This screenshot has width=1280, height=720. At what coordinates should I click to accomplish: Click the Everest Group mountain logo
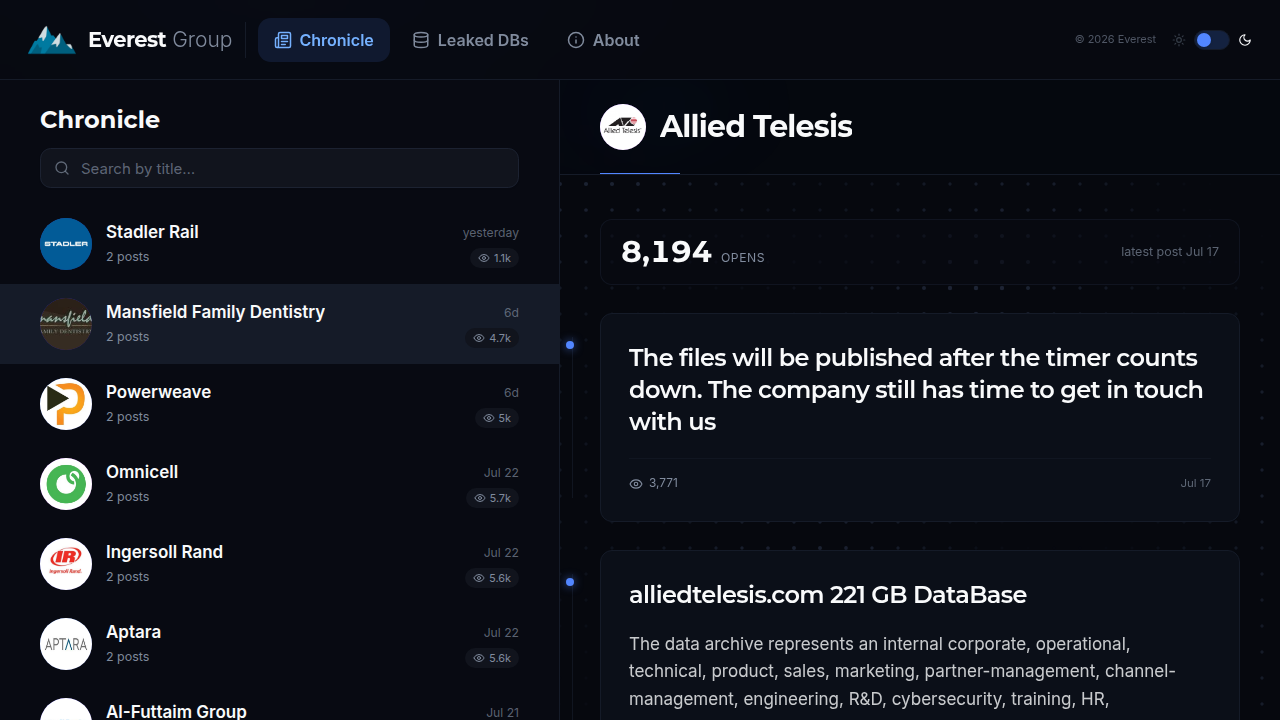pyautogui.click(x=51, y=40)
